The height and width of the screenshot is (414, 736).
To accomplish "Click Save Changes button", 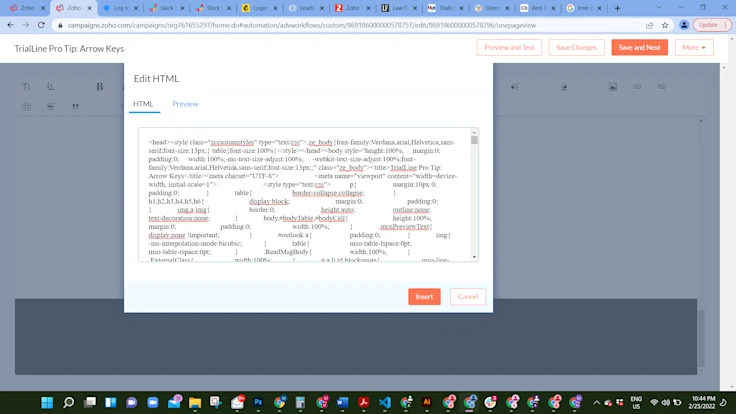I will pyautogui.click(x=576, y=47).
